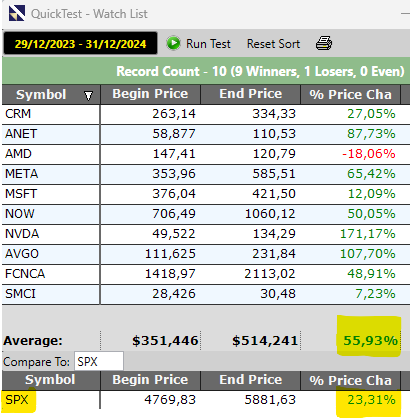Viewport: 410px width, 420px height.
Task: Click FCNCA end price 2113,02
Action: coord(270,274)
